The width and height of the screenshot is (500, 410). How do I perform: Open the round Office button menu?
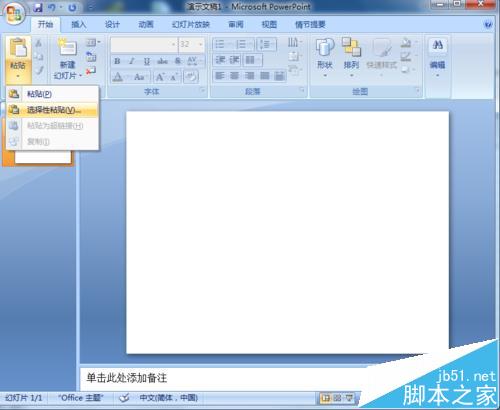14,13
